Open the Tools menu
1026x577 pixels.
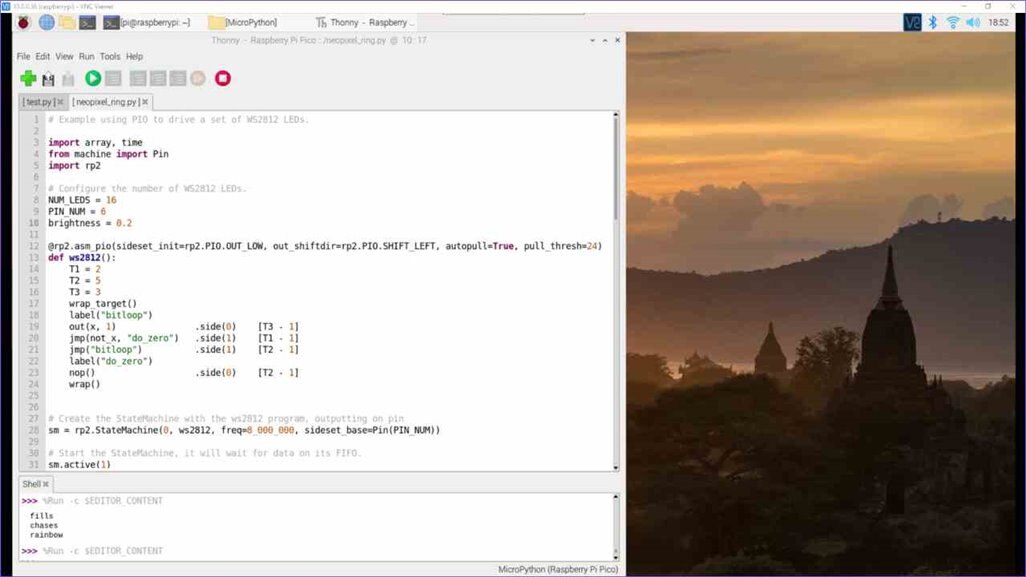pos(110,57)
